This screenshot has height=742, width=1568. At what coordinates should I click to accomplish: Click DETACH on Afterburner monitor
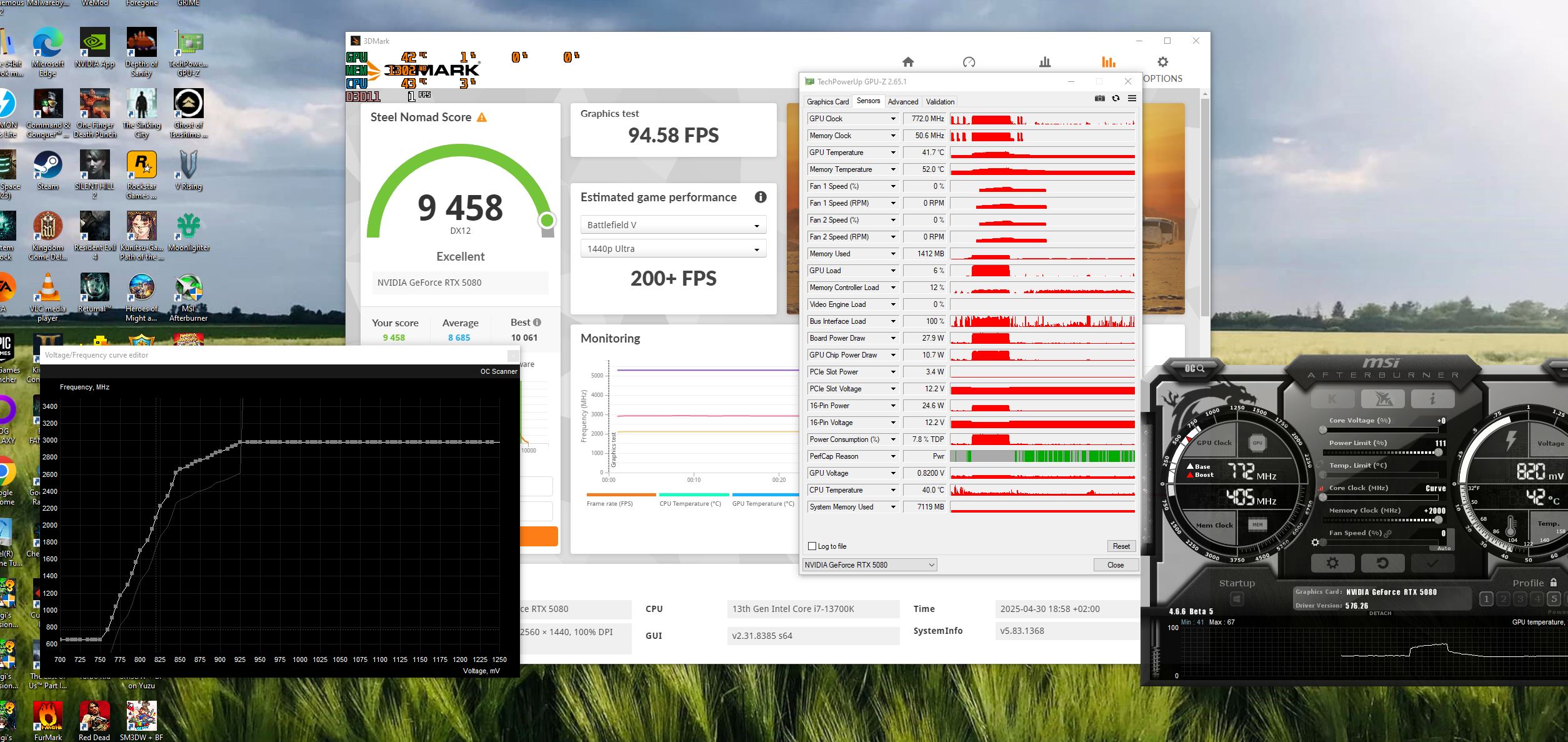pyautogui.click(x=1380, y=613)
